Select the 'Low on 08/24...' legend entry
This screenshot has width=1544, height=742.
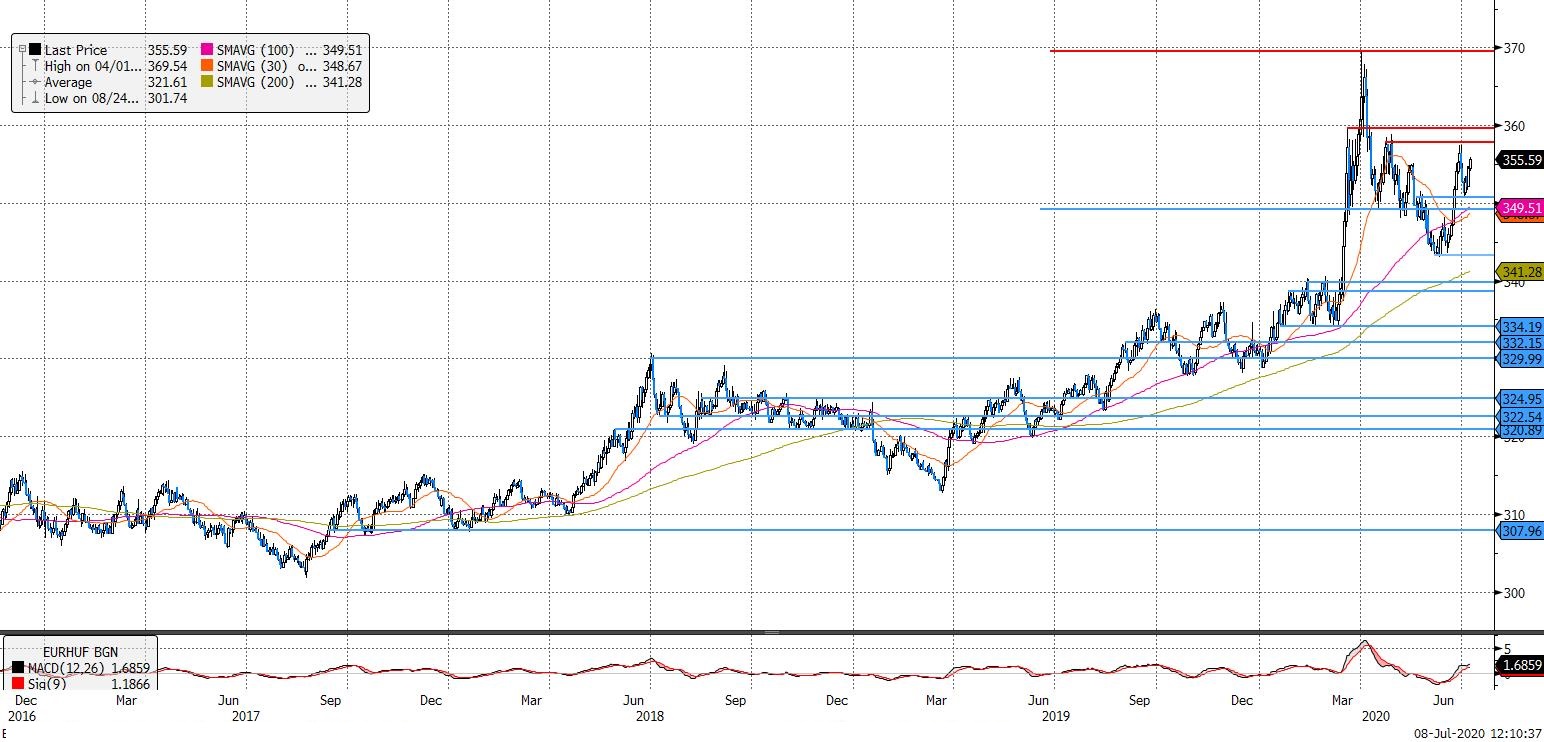click(93, 98)
